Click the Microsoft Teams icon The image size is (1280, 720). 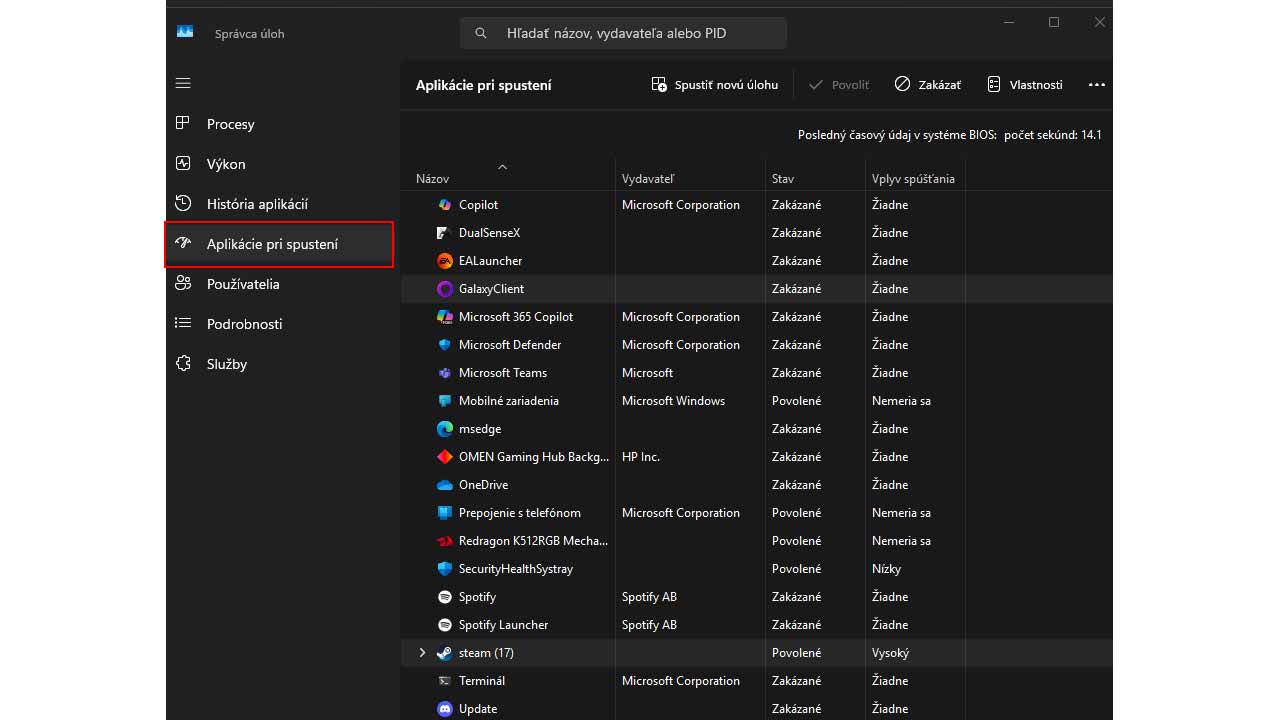point(445,373)
